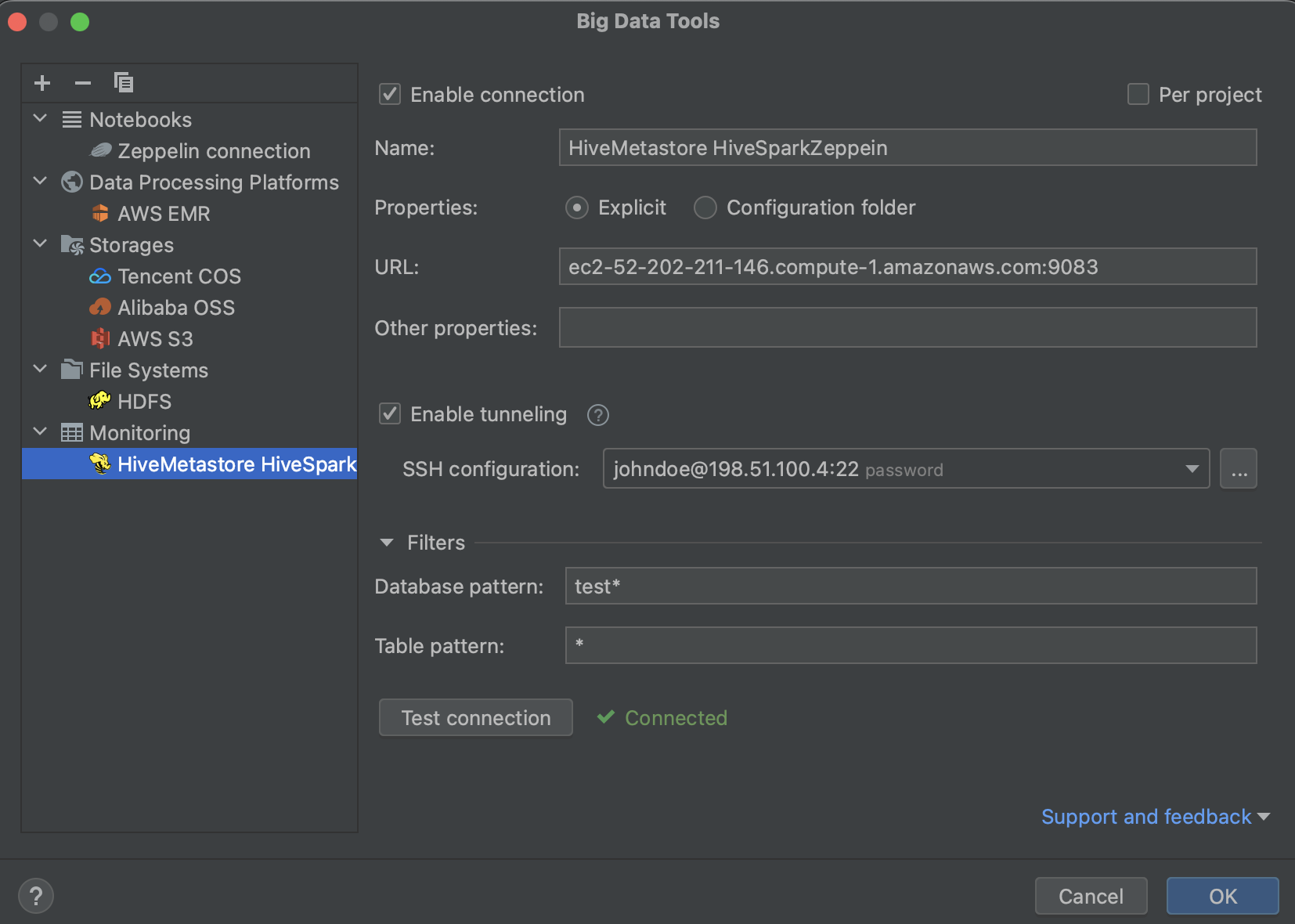Click the Zeppelin connection icon

101,150
